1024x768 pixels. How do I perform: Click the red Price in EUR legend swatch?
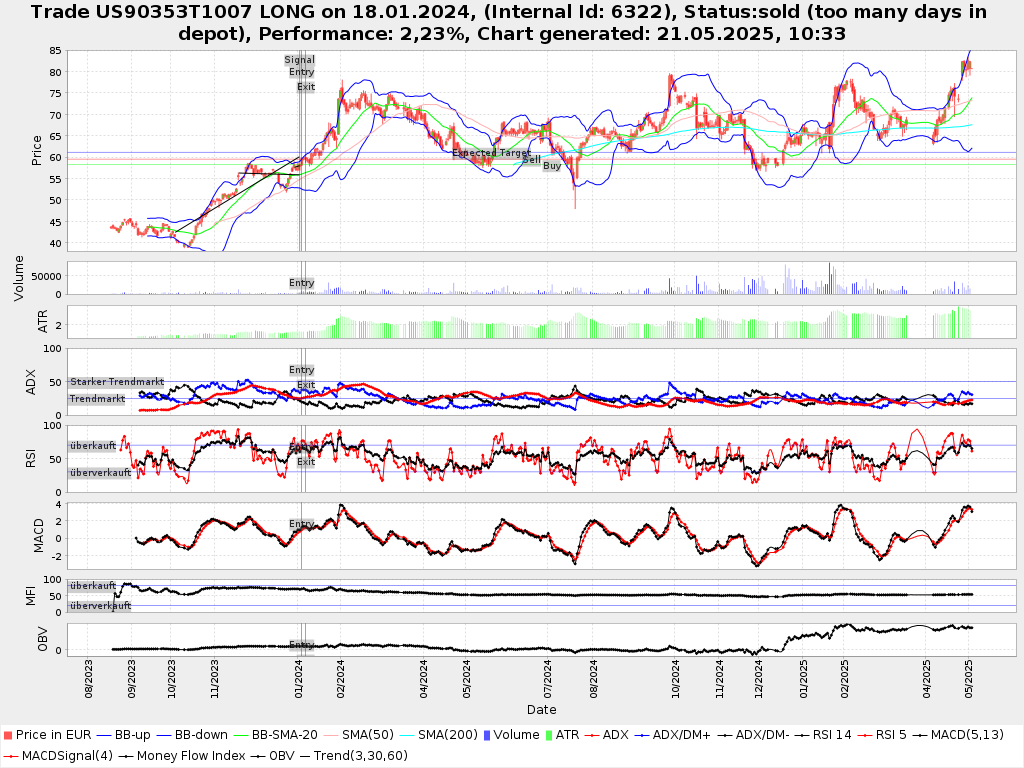[8, 735]
